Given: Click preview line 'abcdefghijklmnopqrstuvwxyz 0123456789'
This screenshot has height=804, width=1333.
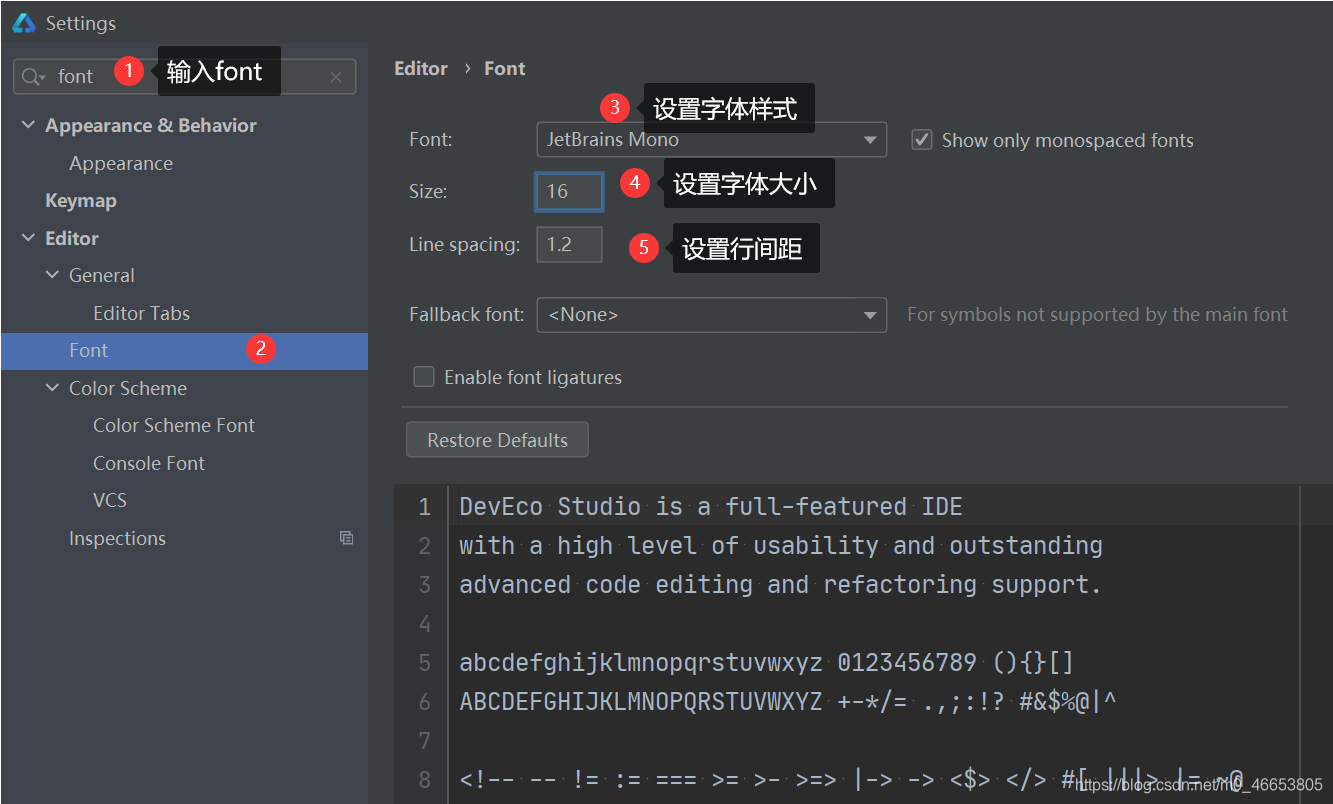Looking at the screenshot, I should coord(766,663).
